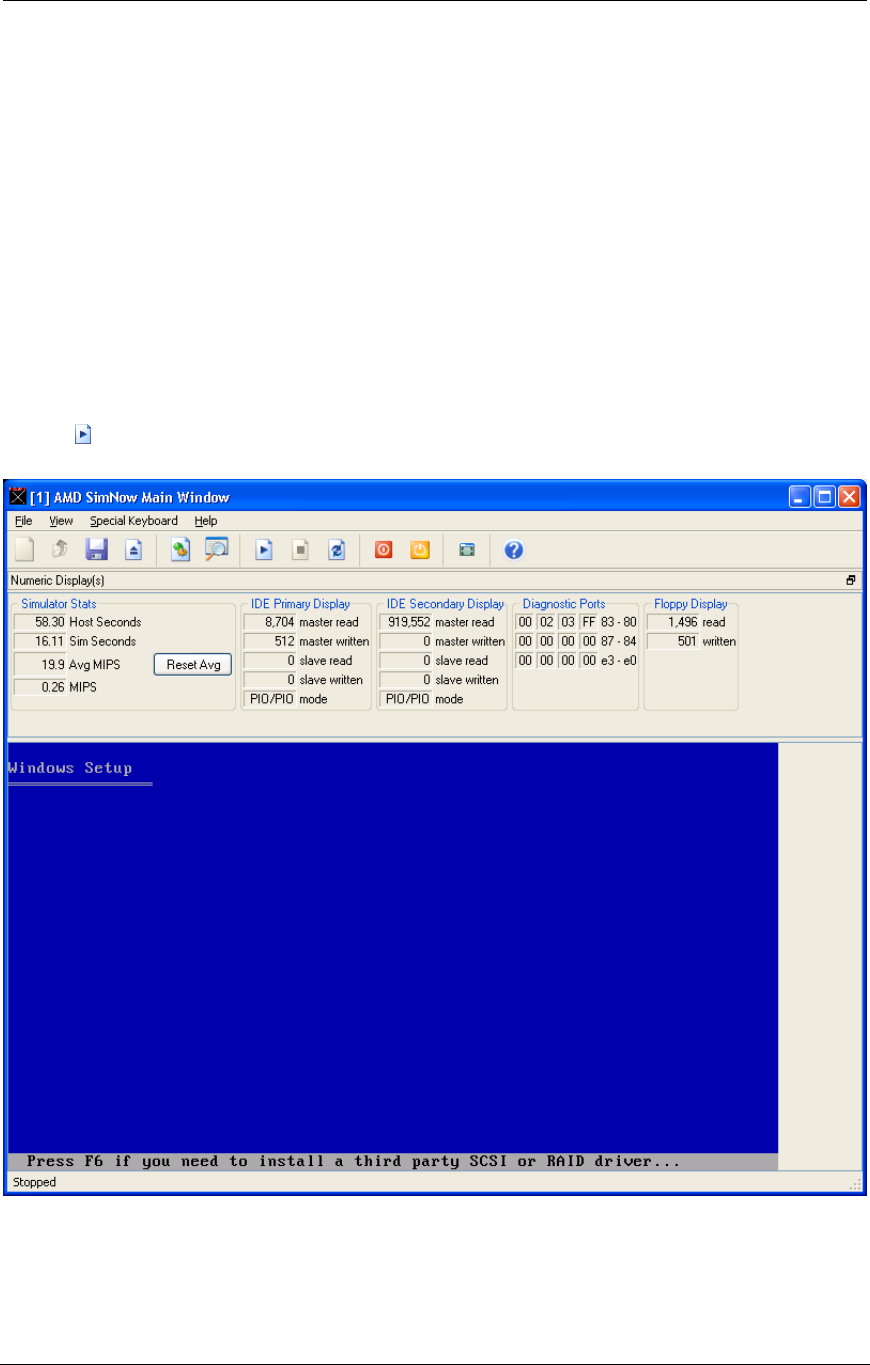Click the blue floppy disk save icon
870x1365 pixels.
click(96, 550)
